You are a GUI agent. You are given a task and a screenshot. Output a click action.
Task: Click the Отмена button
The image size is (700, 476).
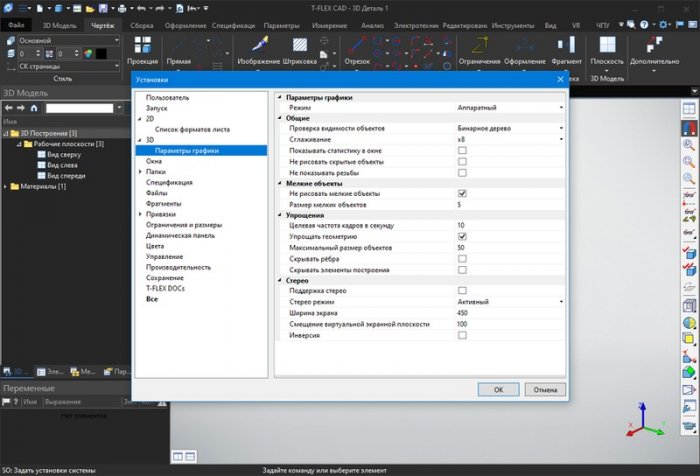[x=546, y=390]
